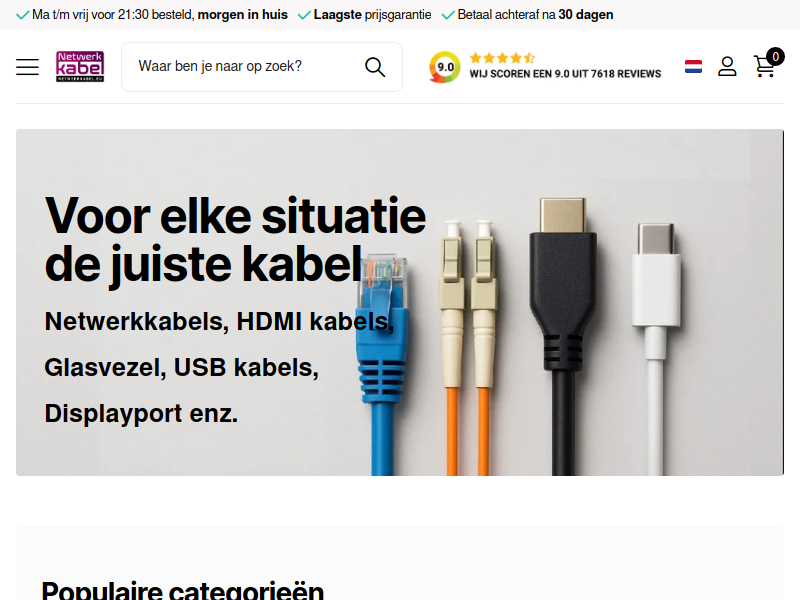
Task: Click the orange fiber optic cables image
Action: pos(468,348)
